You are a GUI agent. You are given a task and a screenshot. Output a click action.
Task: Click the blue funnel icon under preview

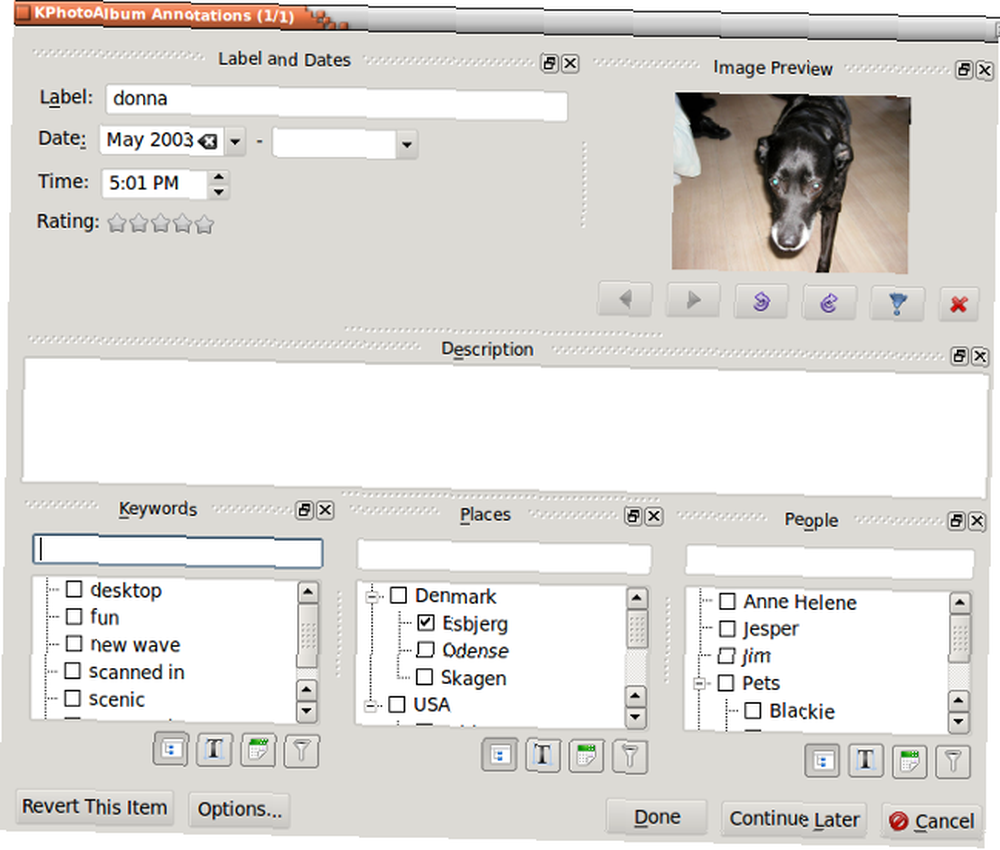click(x=897, y=304)
